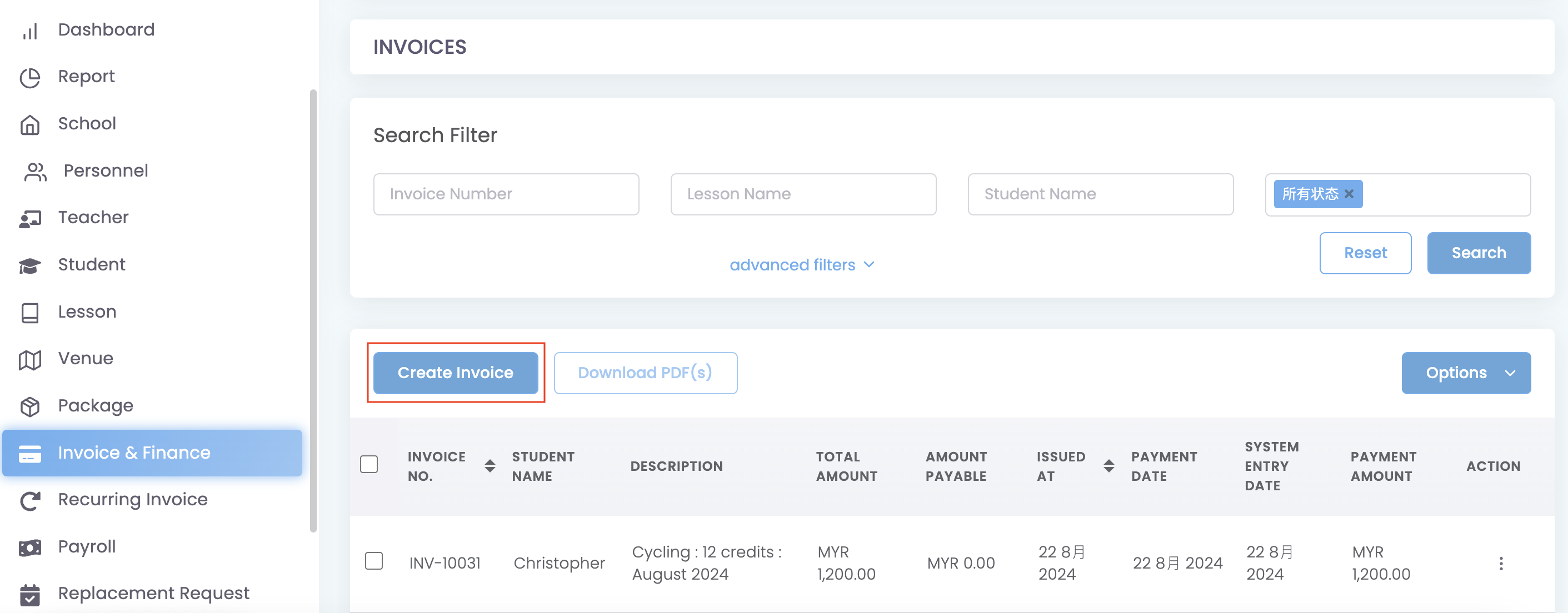This screenshot has width=1568, height=613.
Task: Go to Replacement Request menu item
Action: pyautogui.click(x=153, y=593)
